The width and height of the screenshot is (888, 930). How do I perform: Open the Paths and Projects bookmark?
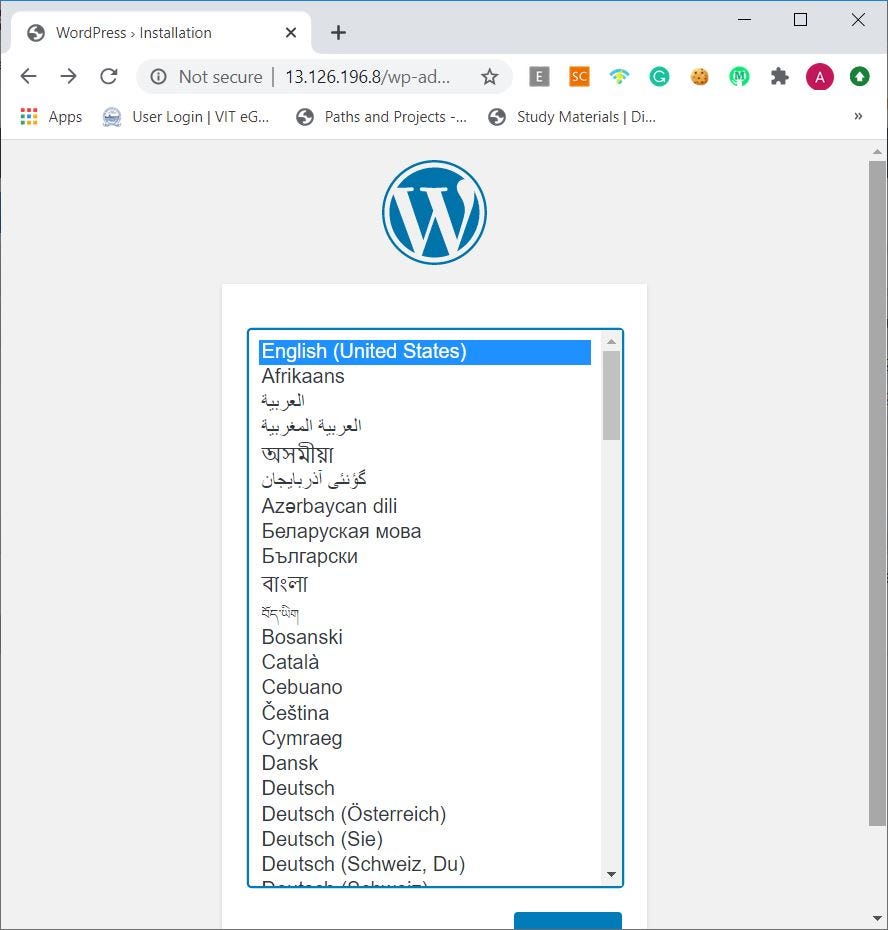click(x=381, y=117)
